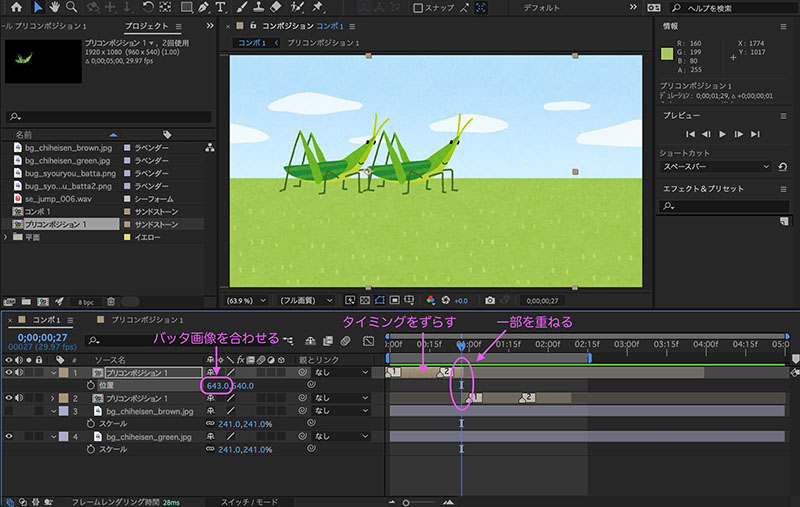The width and height of the screenshot is (800, 507).
Task: Click the Play button in preview panel
Action: (x=722, y=134)
